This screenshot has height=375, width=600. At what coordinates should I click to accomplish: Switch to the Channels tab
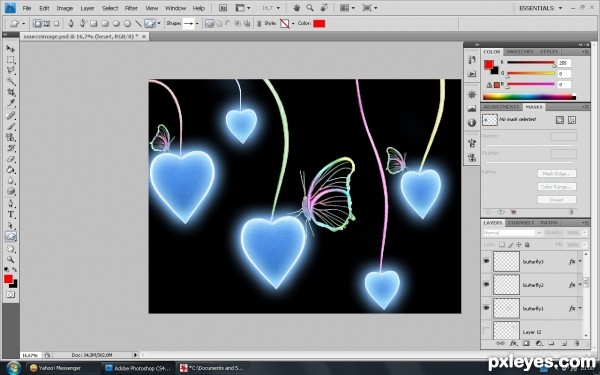coord(521,223)
